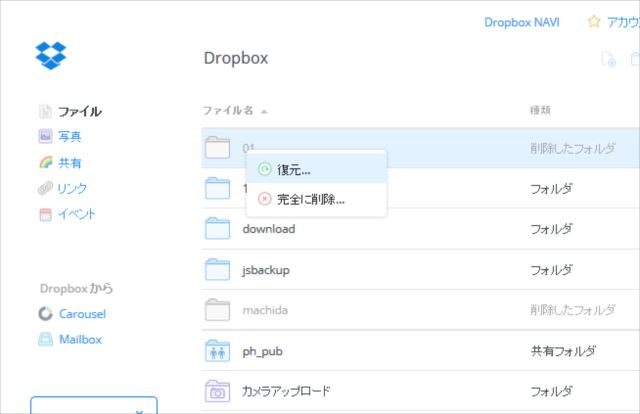Screen dimensions: 640x414
Task: Open the jsbackup folder
Action: coord(266,270)
